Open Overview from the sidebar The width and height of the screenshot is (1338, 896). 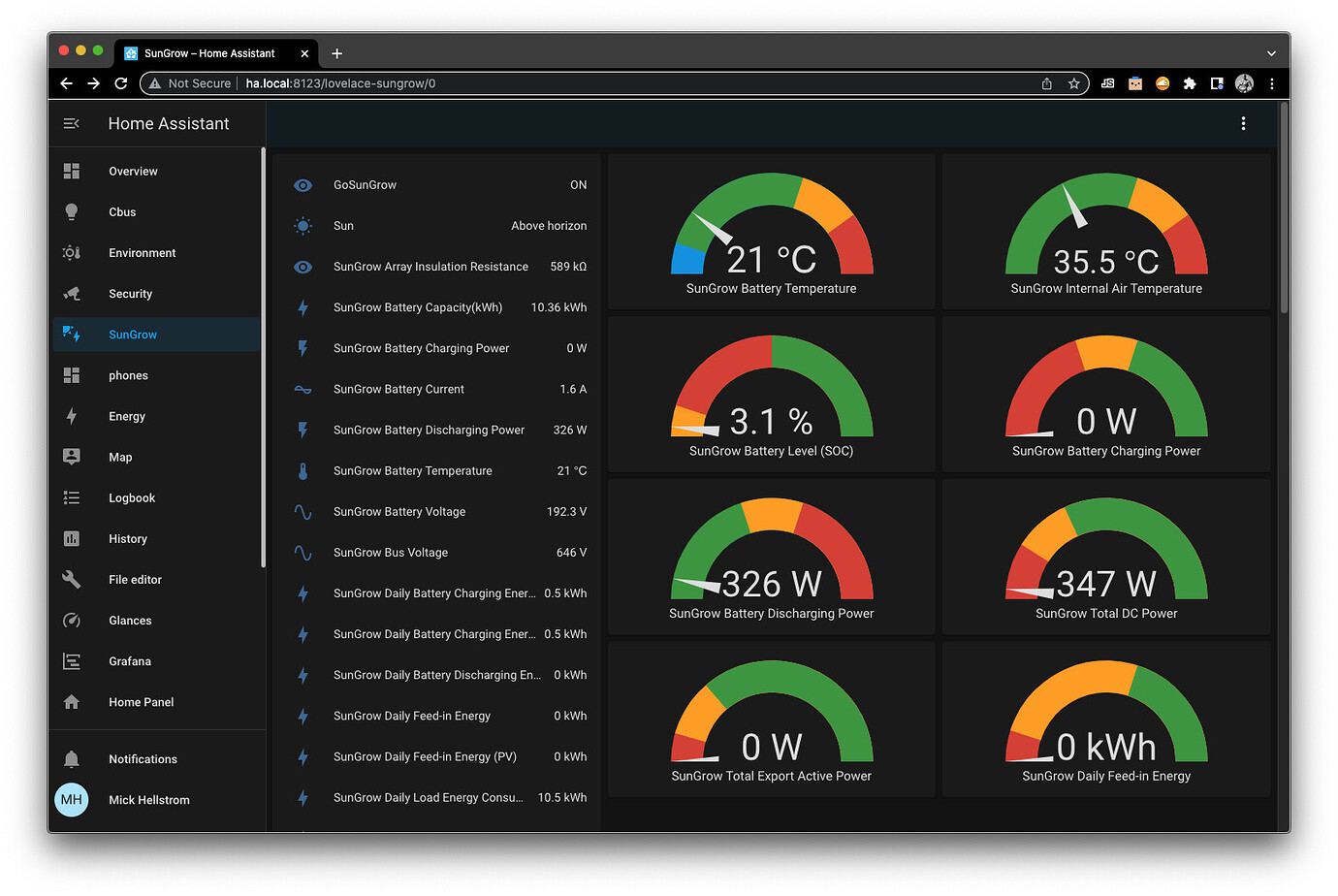pyautogui.click(x=155, y=171)
